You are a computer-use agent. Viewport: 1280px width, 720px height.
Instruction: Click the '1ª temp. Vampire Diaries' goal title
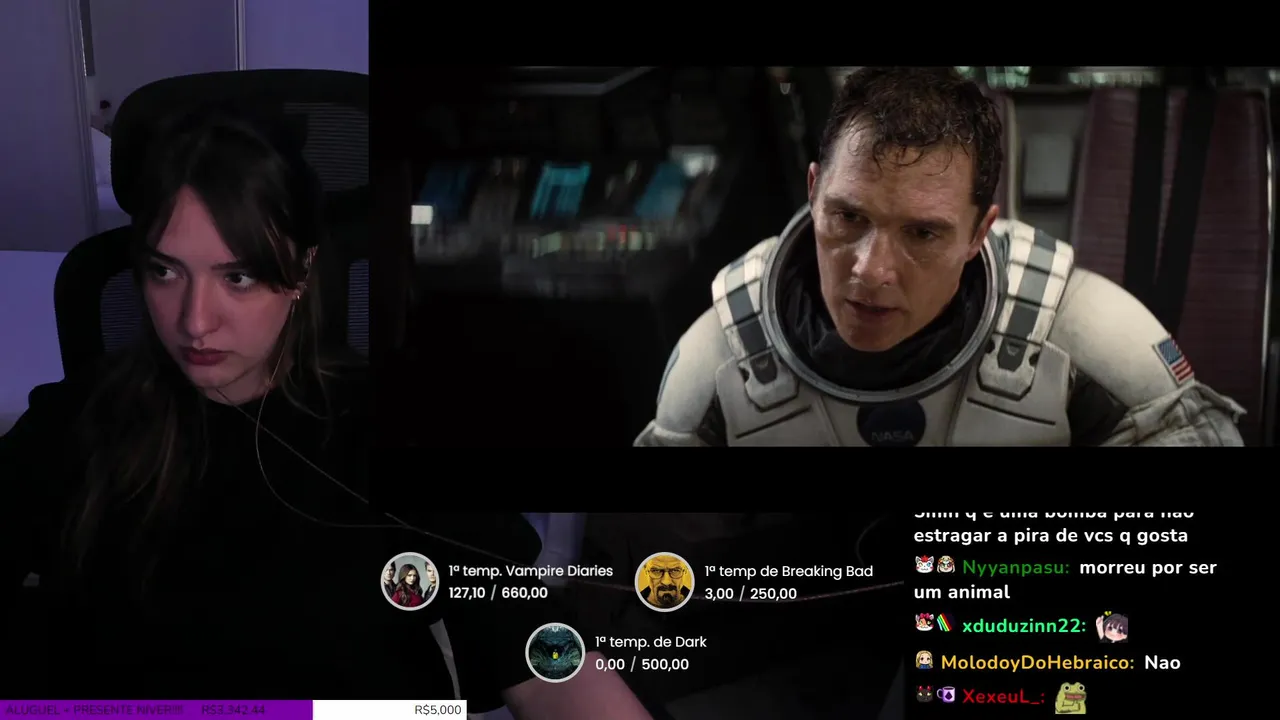pos(531,571)
